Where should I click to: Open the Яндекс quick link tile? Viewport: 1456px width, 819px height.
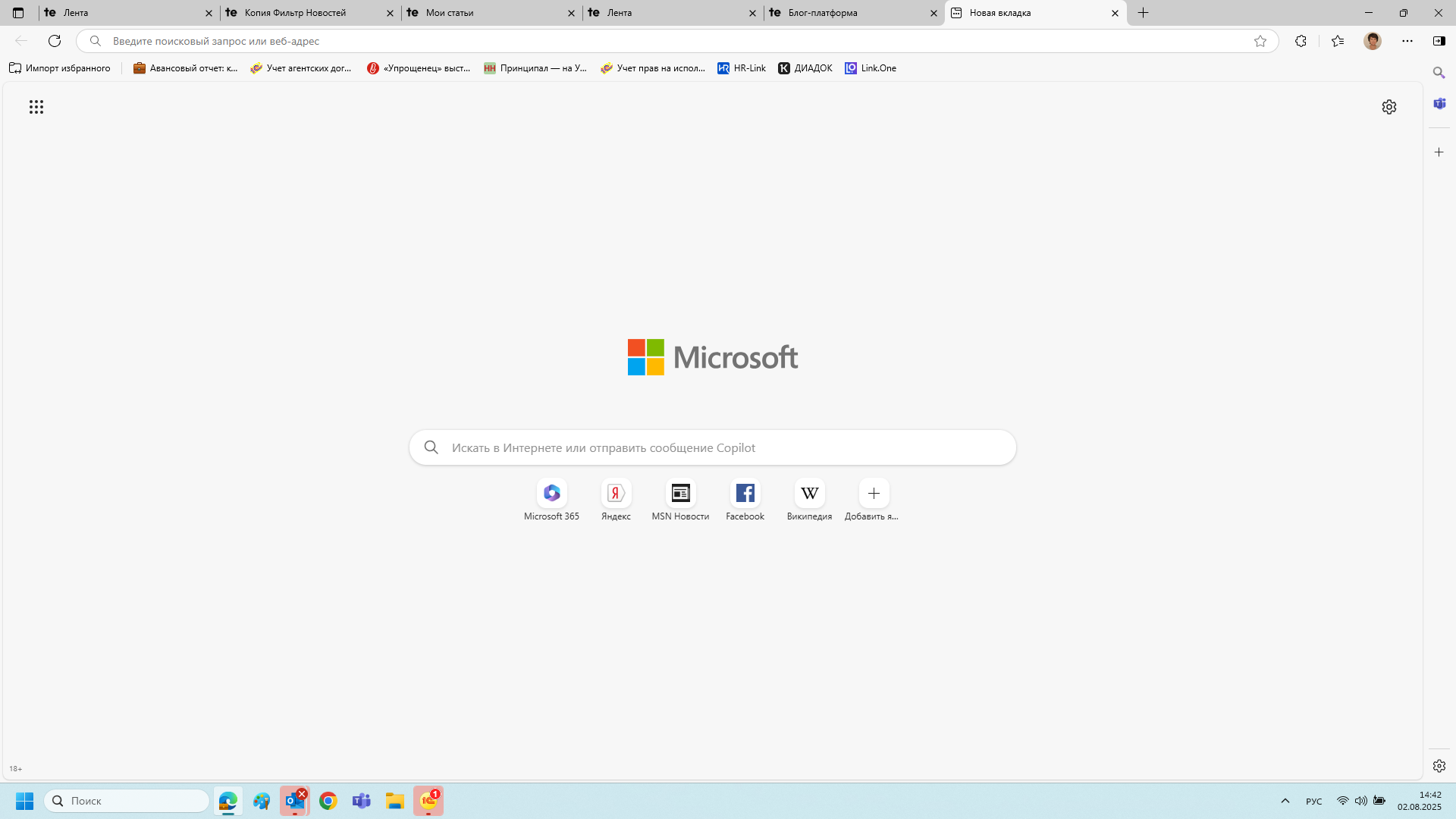[x=616, y=494]
